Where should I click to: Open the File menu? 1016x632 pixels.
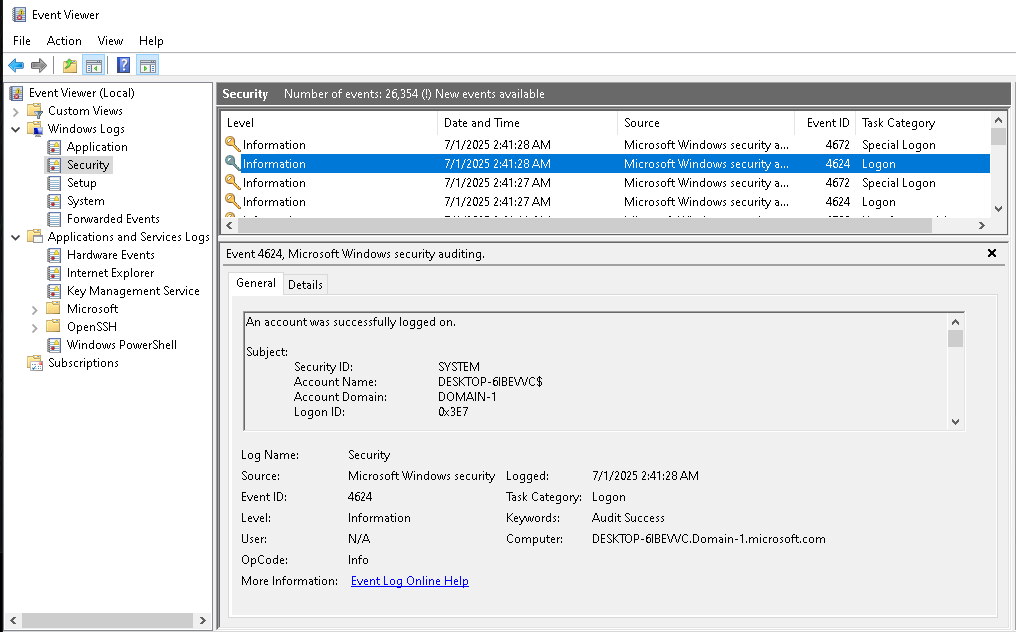point(21,41)
